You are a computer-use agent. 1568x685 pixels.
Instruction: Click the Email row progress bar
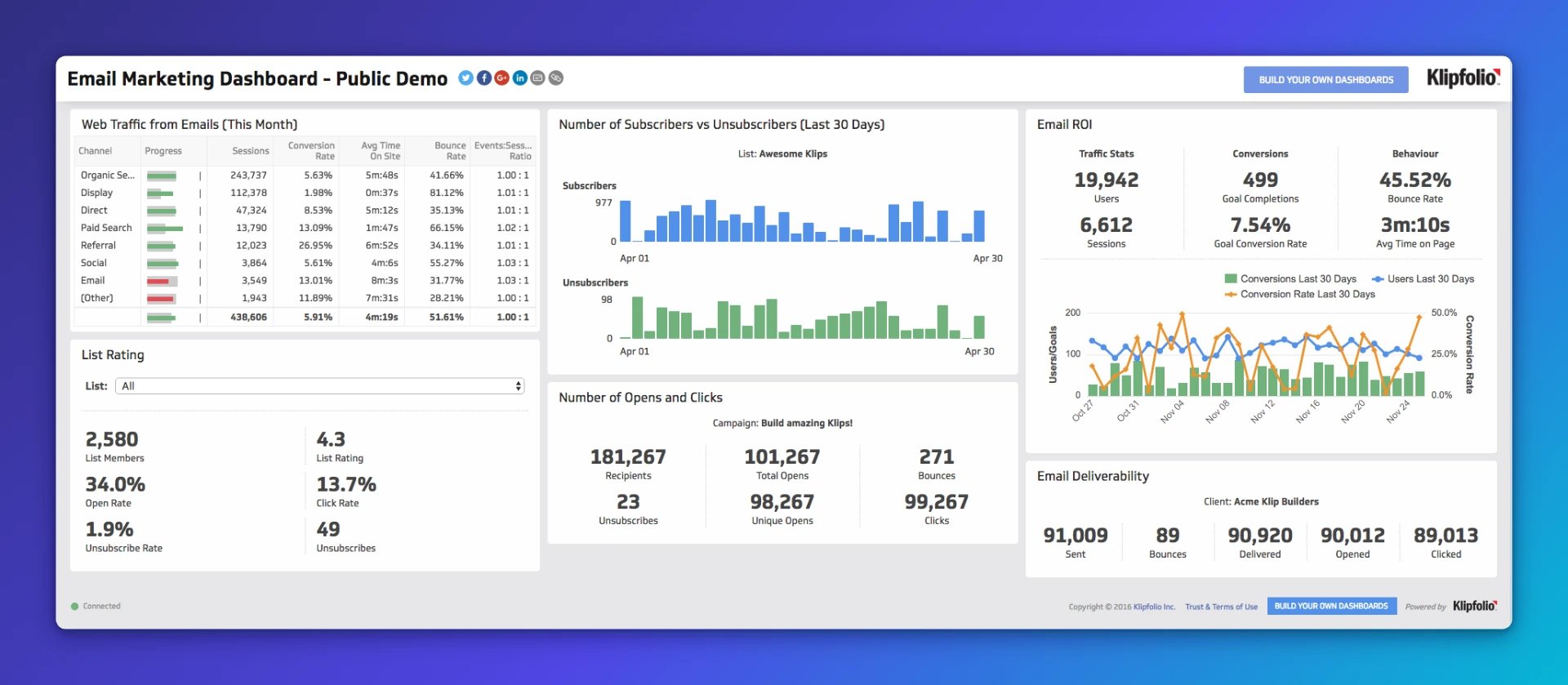pos(162,281)
